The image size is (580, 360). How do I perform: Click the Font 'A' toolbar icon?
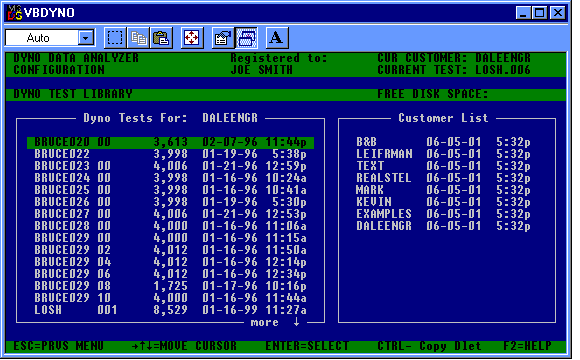tap(277, 38)
